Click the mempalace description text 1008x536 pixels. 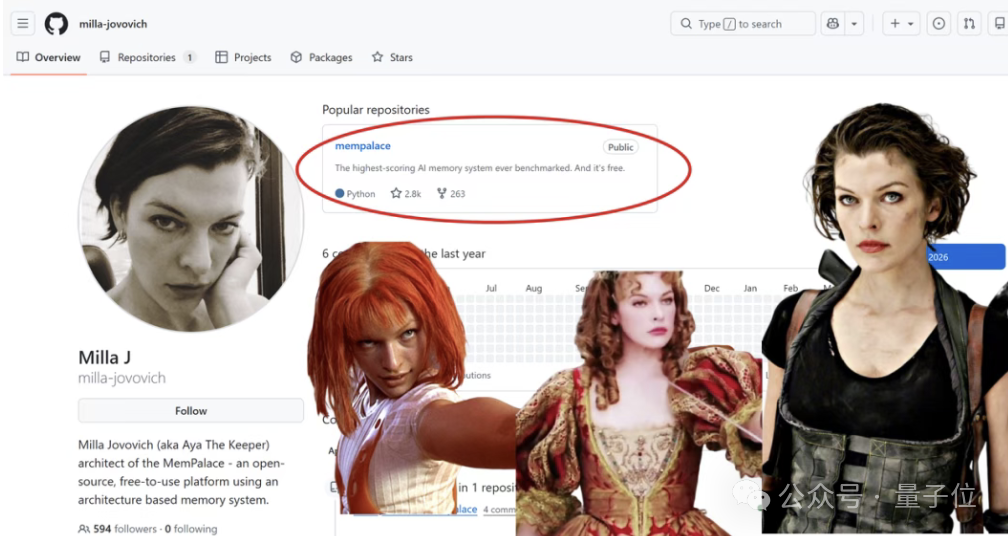[x=480, y=168]
